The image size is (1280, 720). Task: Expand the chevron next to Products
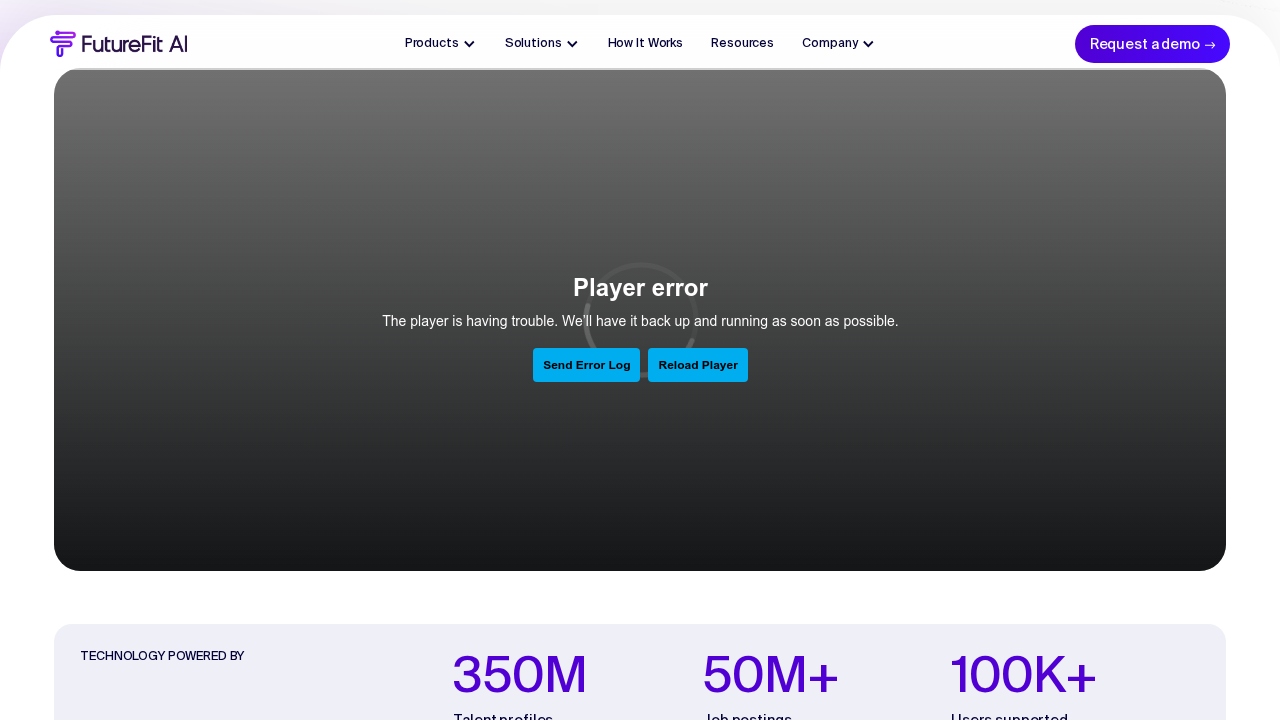(469, 44)
